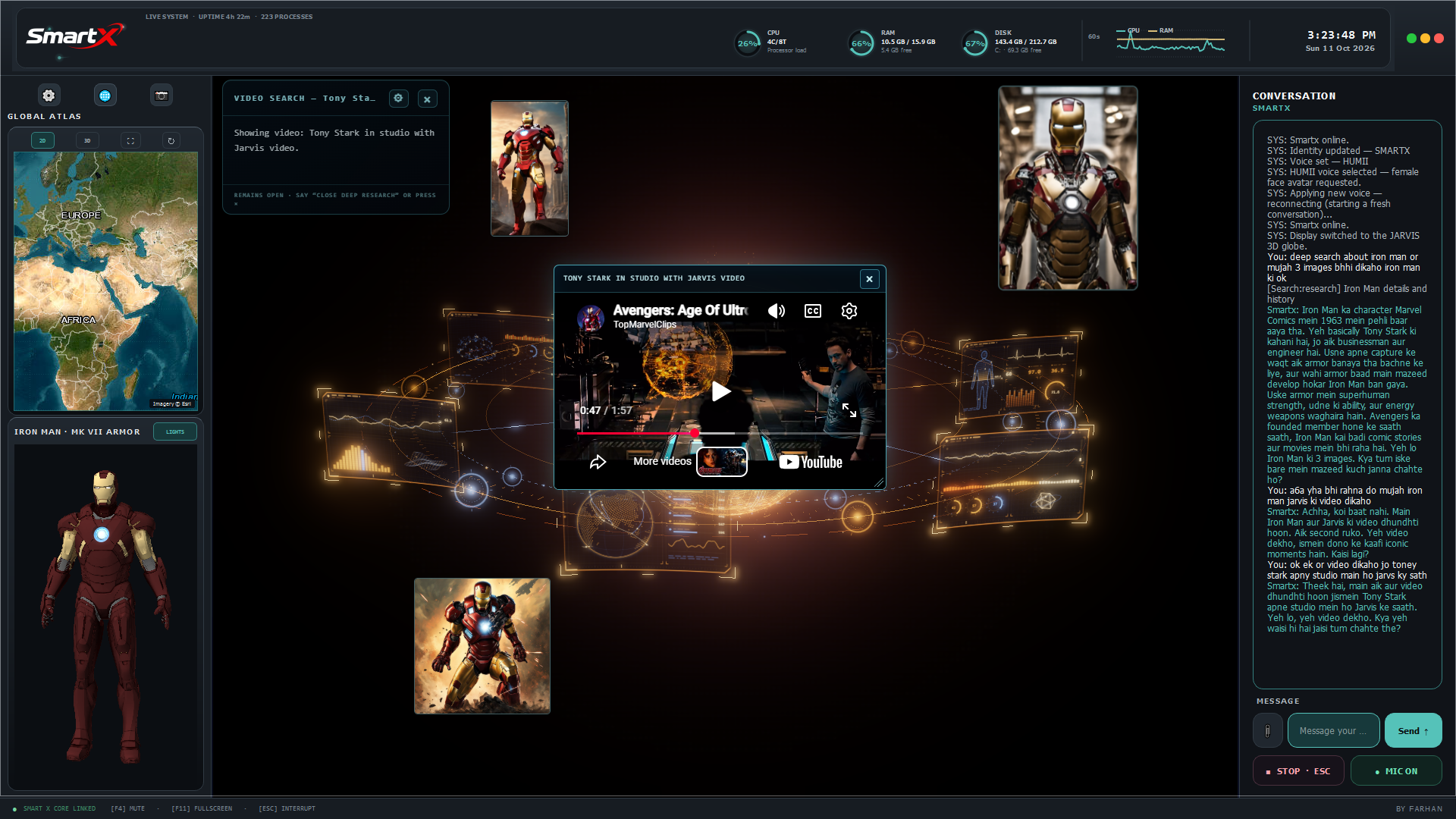Play the Avengers video

coord(720,391)
